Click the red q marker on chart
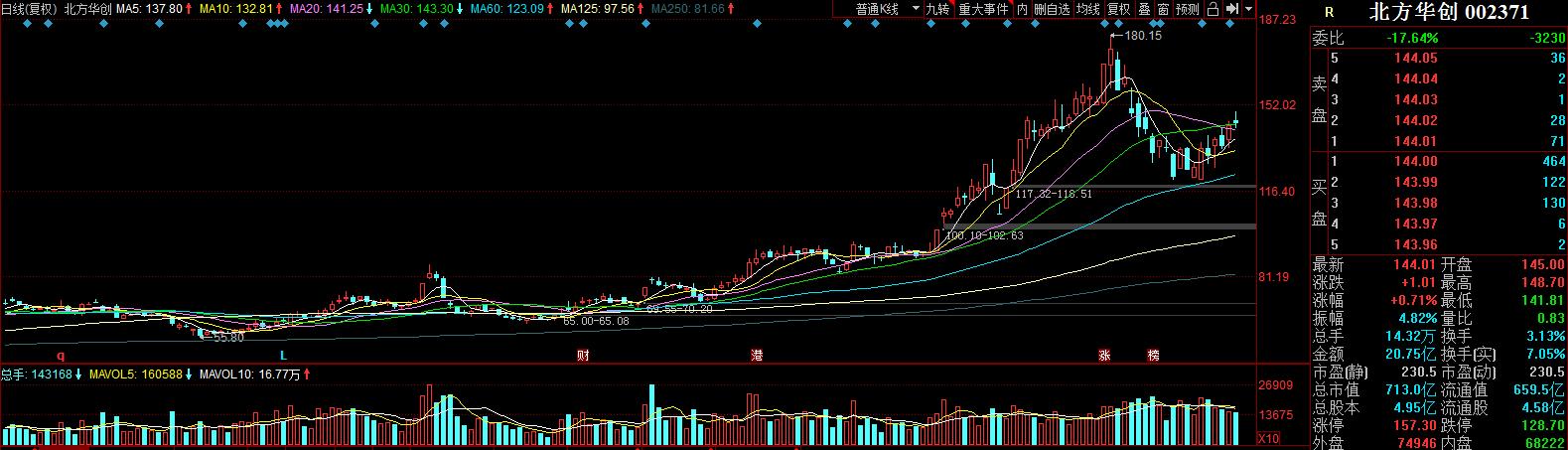Viewport: 1568px width, 450px height. tap(60, 355)
